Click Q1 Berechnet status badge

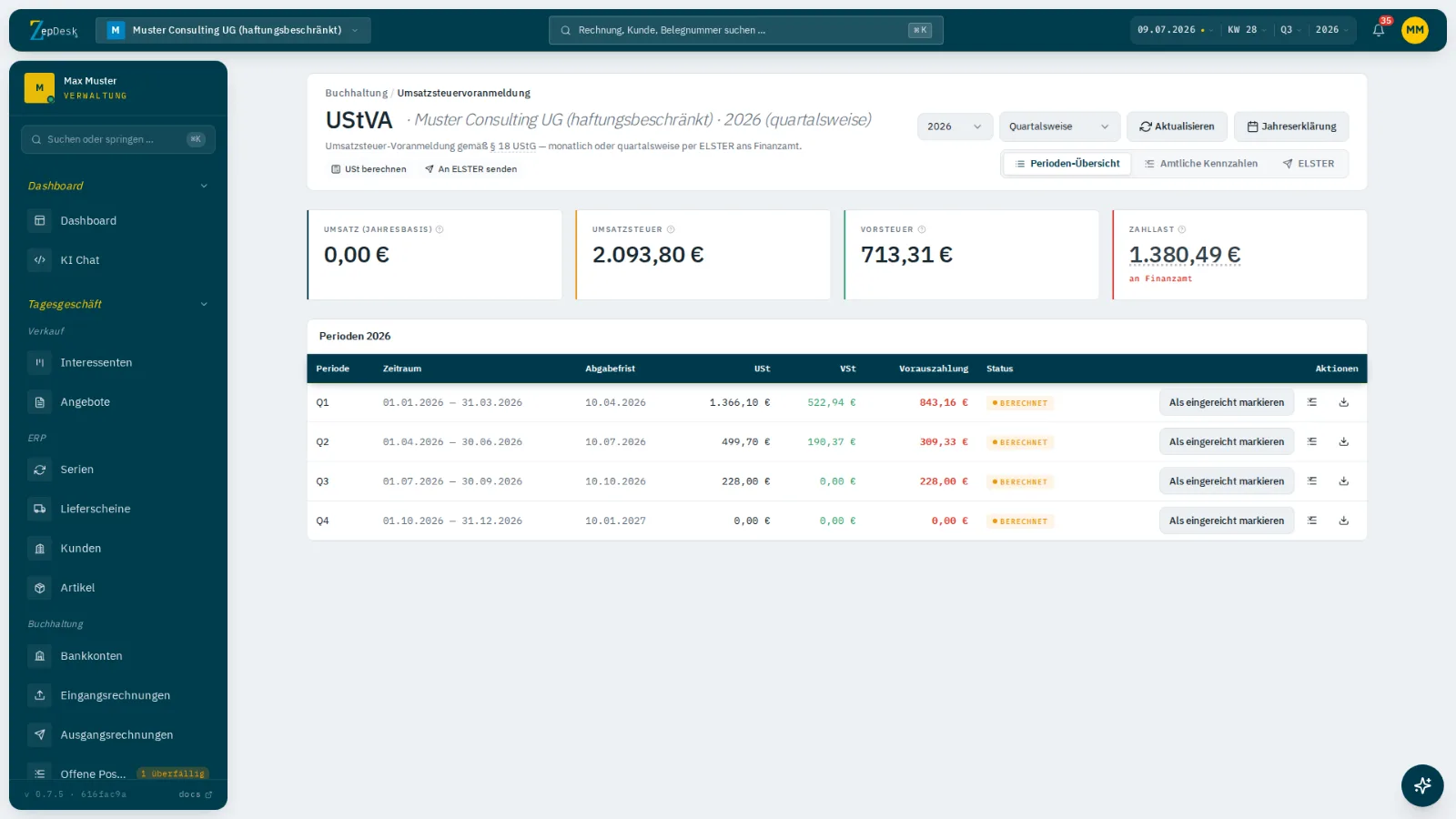tap(1020, 403)
